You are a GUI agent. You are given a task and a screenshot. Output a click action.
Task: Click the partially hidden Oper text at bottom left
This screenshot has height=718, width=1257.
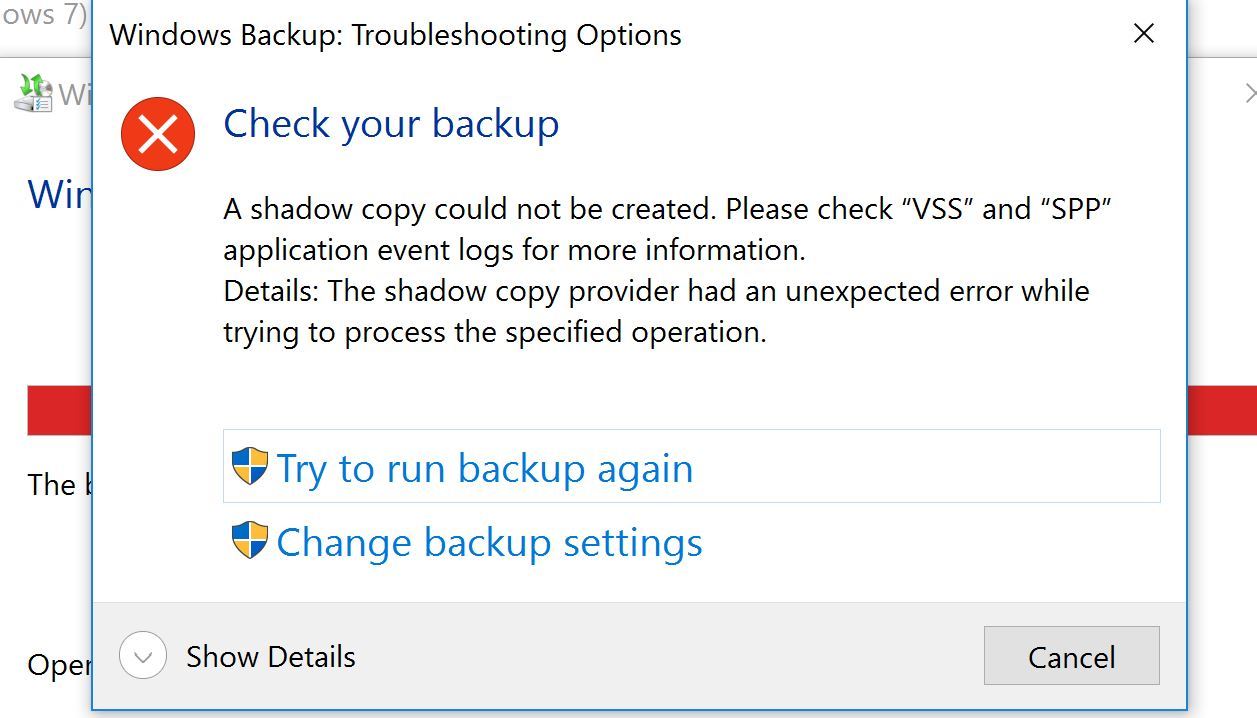click(x=59, y=665)
